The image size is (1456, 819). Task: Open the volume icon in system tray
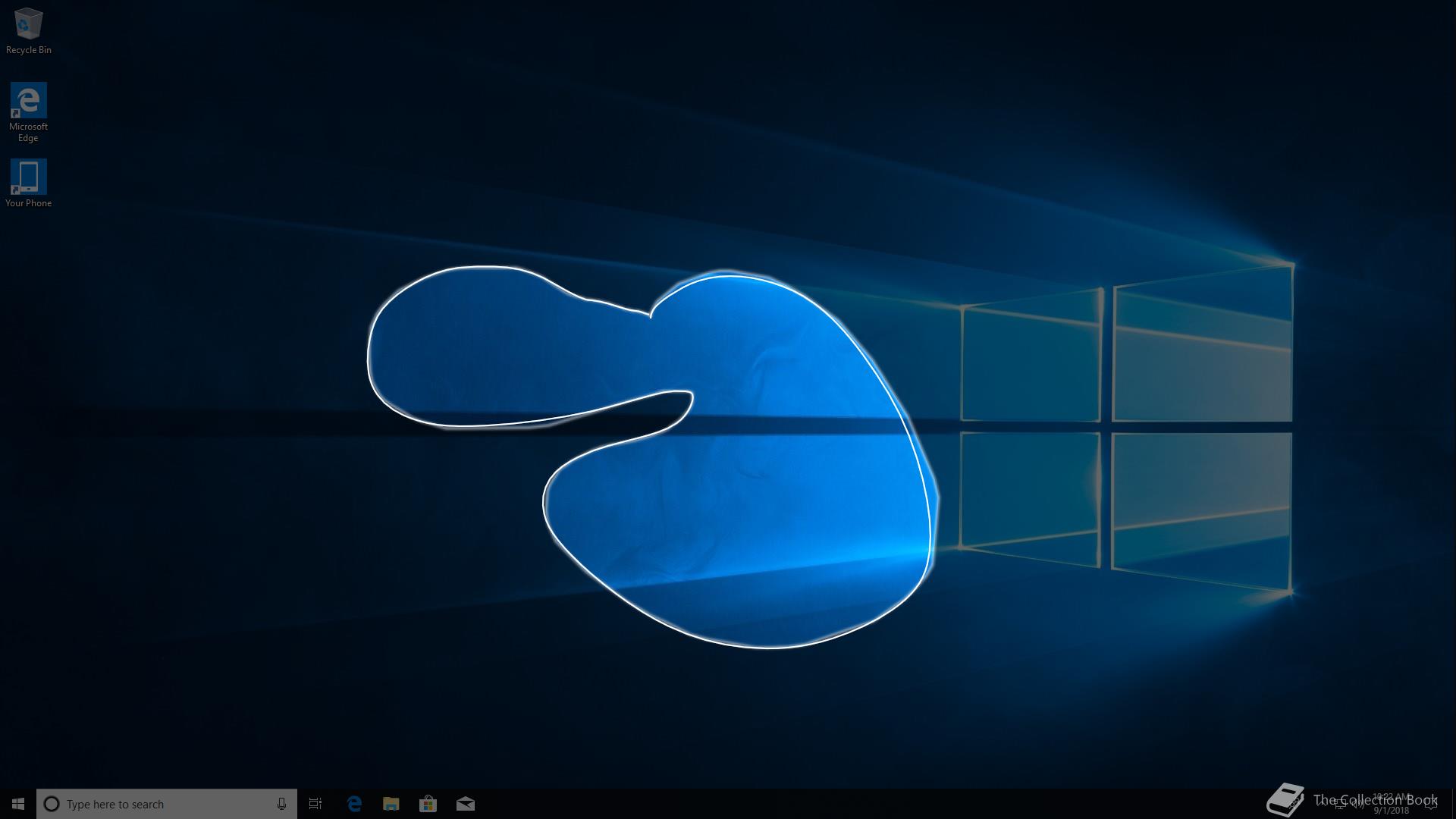tap(1358, 805)
